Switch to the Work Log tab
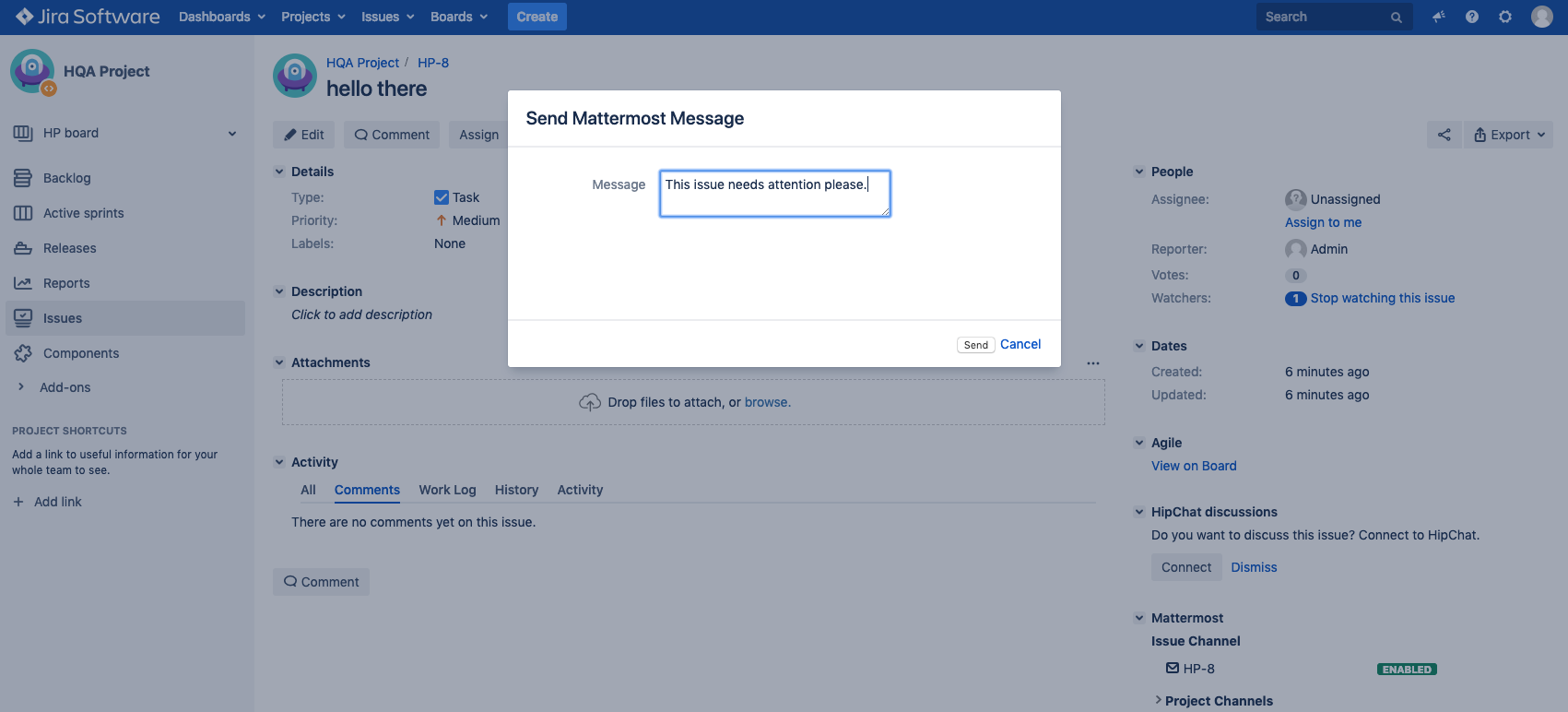This screenshot has height=712, width=1568. click(447, 490)
